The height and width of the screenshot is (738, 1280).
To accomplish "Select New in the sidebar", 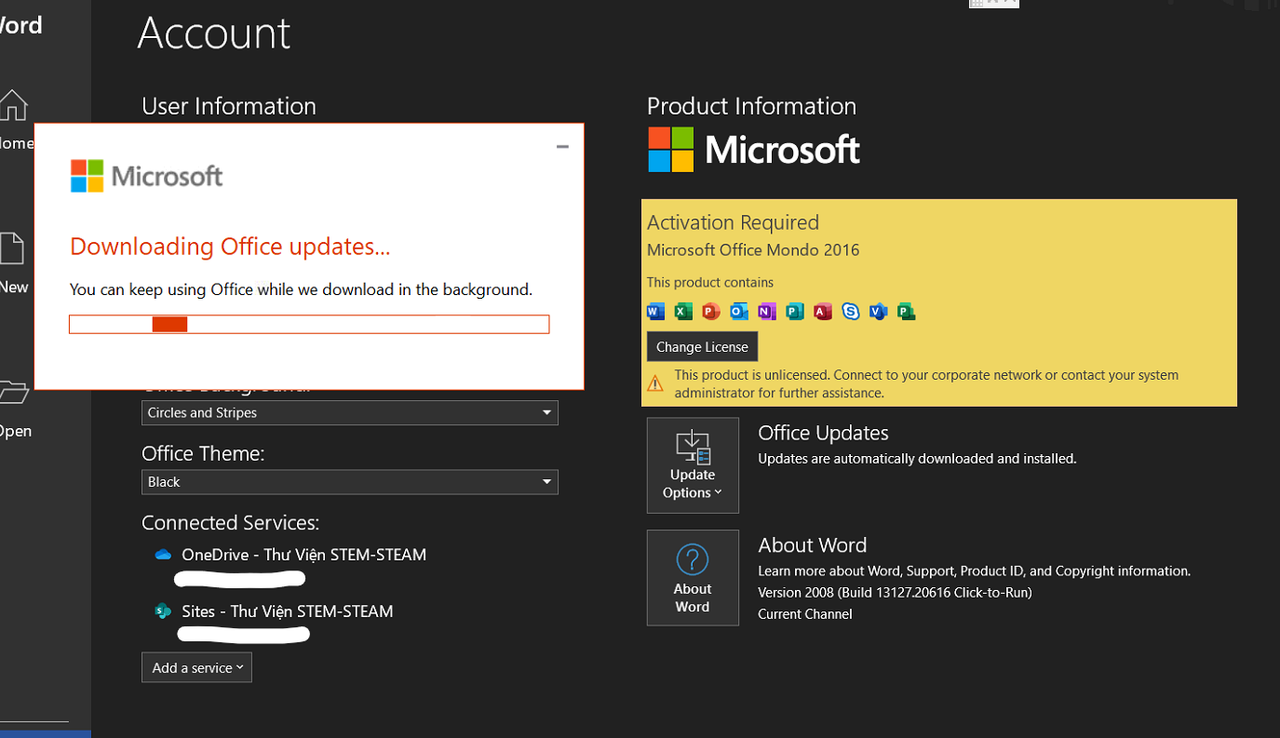I will coord(13,263).
